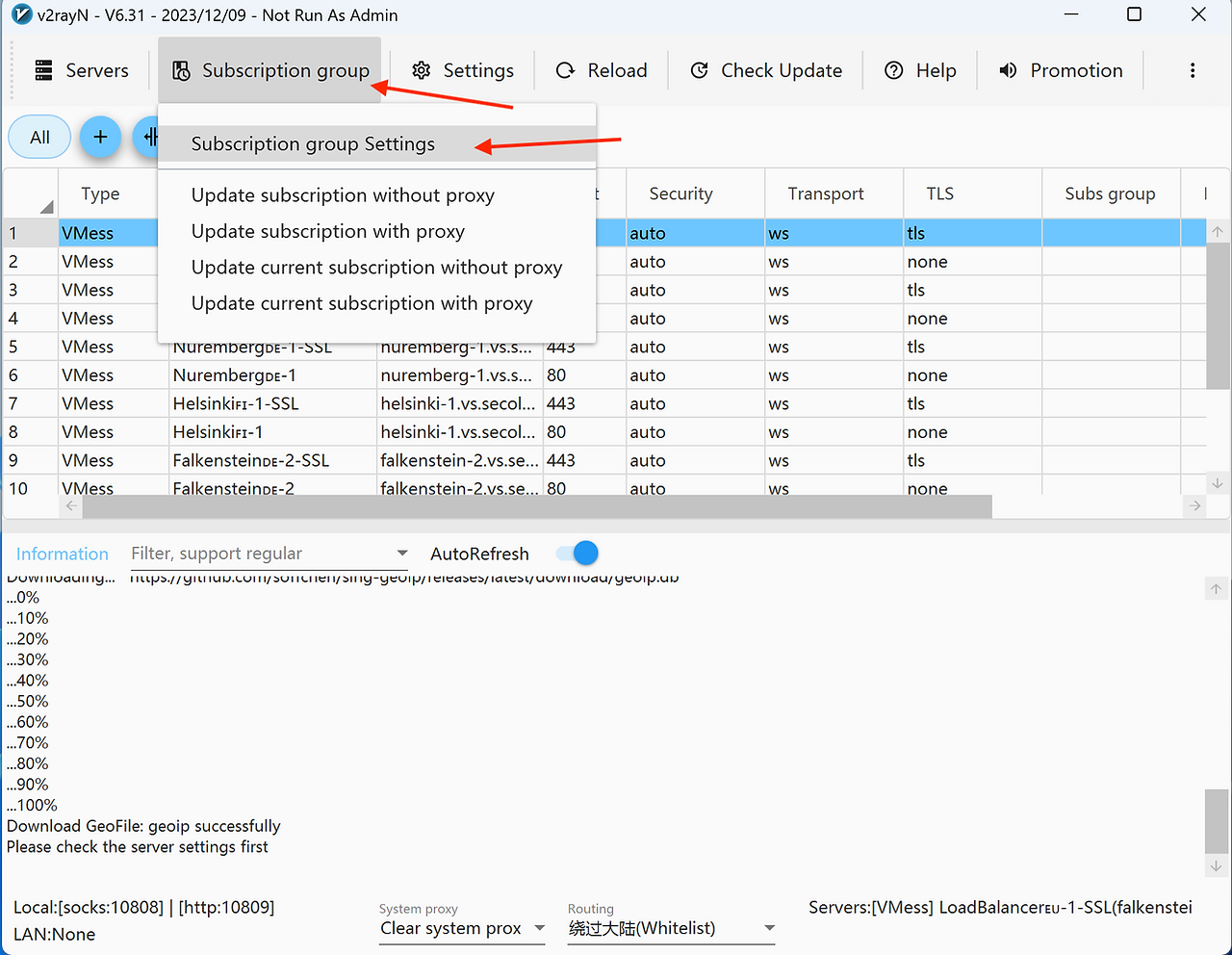Click the Reload toolbar button
The width and height of the screenshot is (1232, 955).
click(x=602, y=70)
